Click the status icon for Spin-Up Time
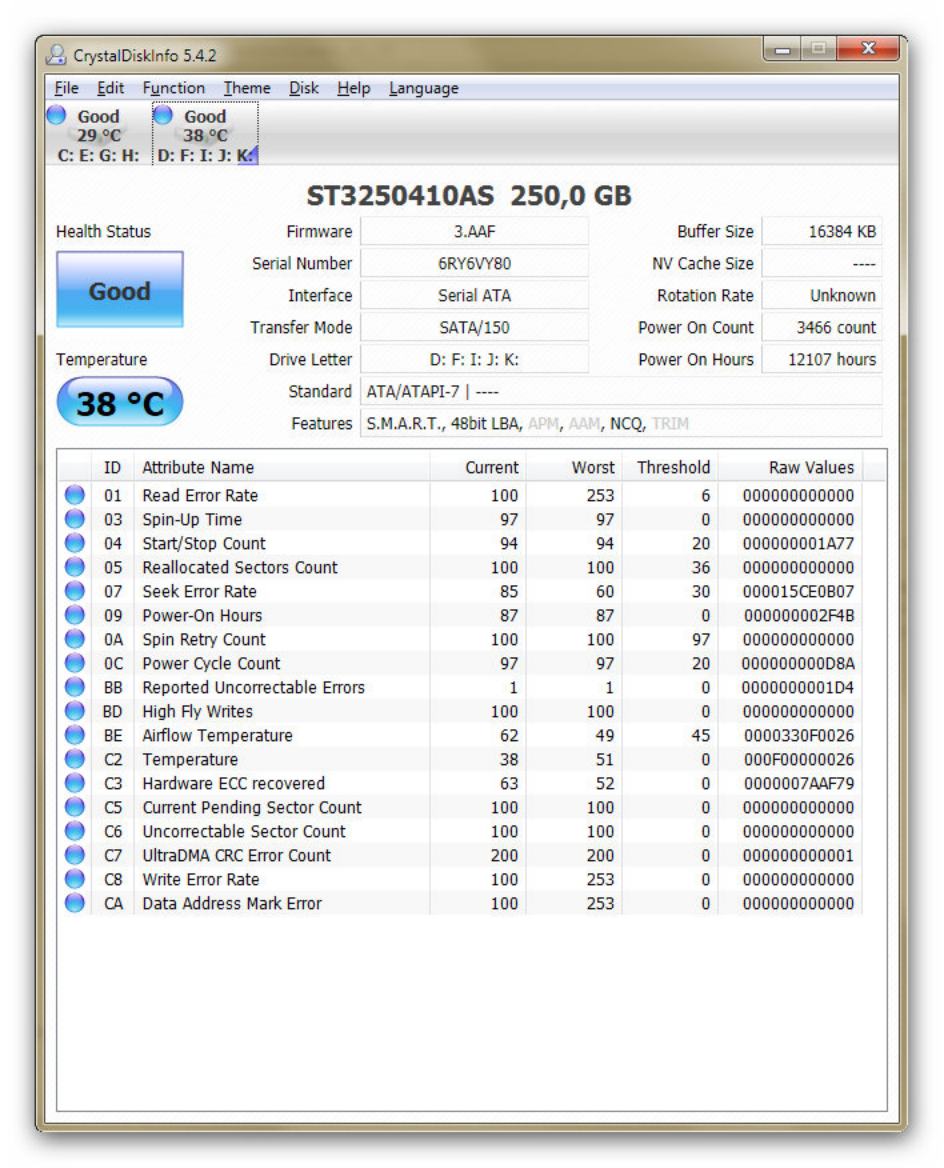This screenshot has height=1168, width=944. 75,518
